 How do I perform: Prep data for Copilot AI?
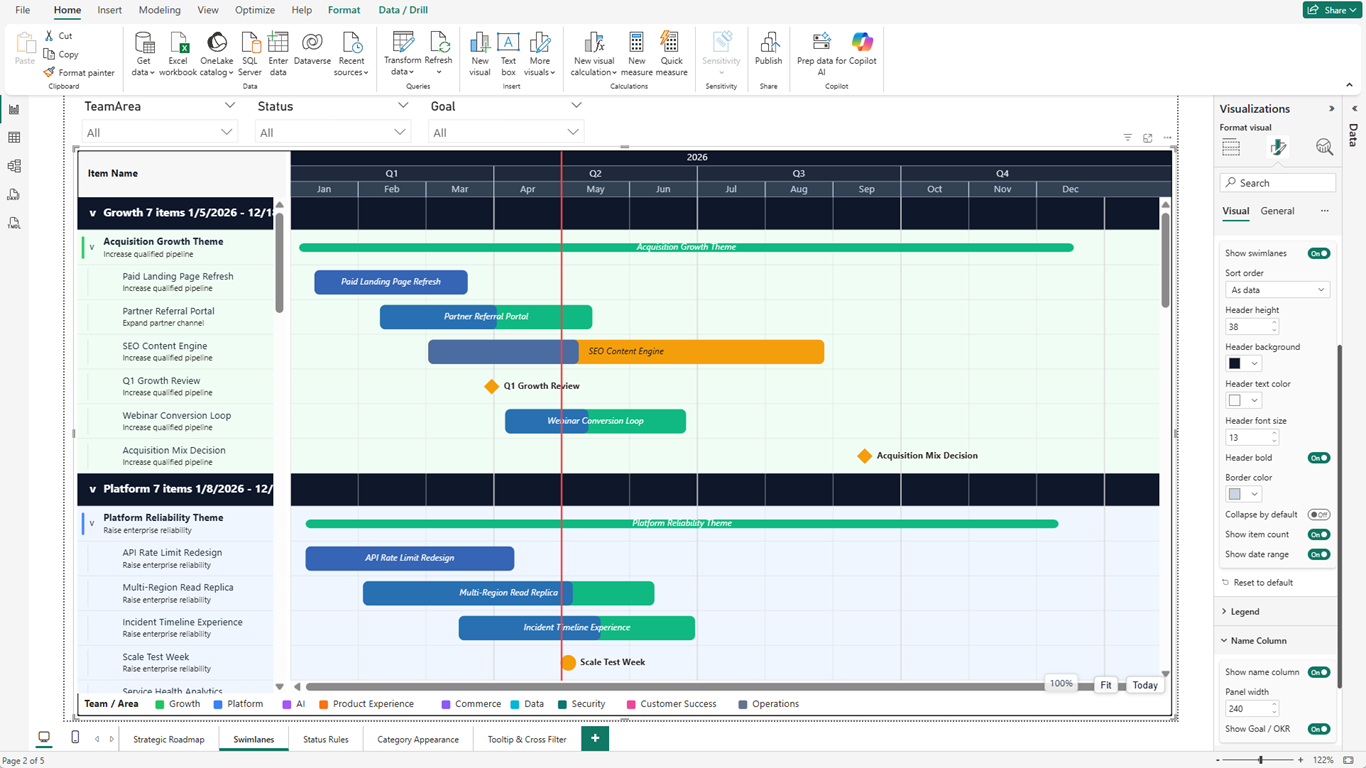[821, 54]
